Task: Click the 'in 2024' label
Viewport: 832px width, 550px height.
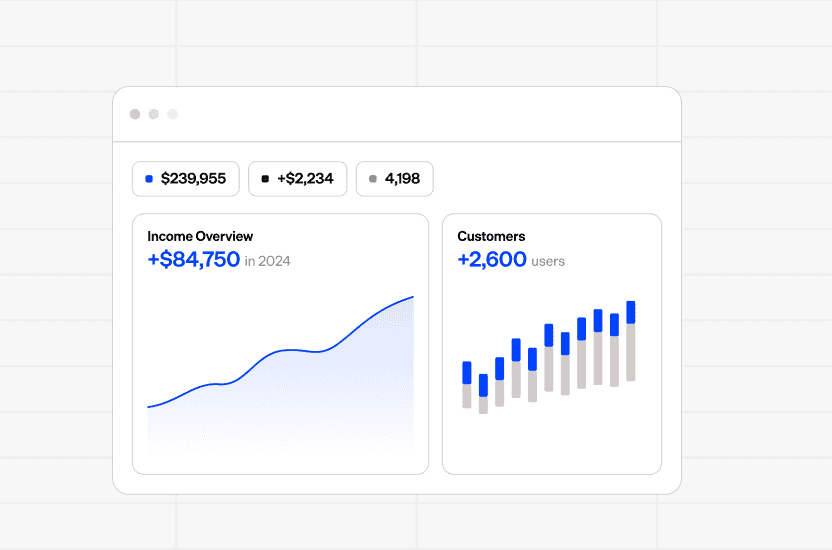Action: click(x=267, y=261)
